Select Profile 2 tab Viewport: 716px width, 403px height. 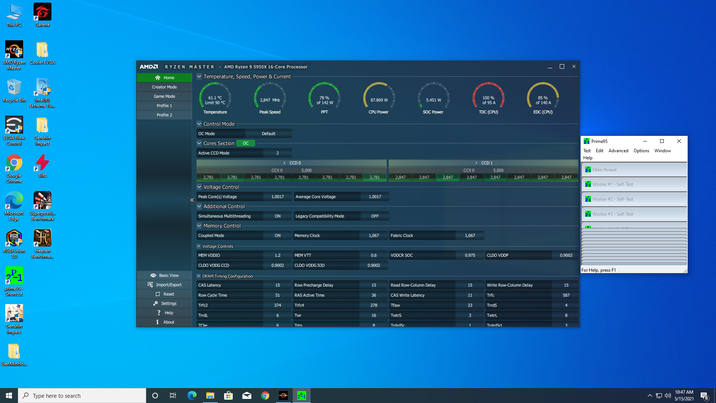164,115
